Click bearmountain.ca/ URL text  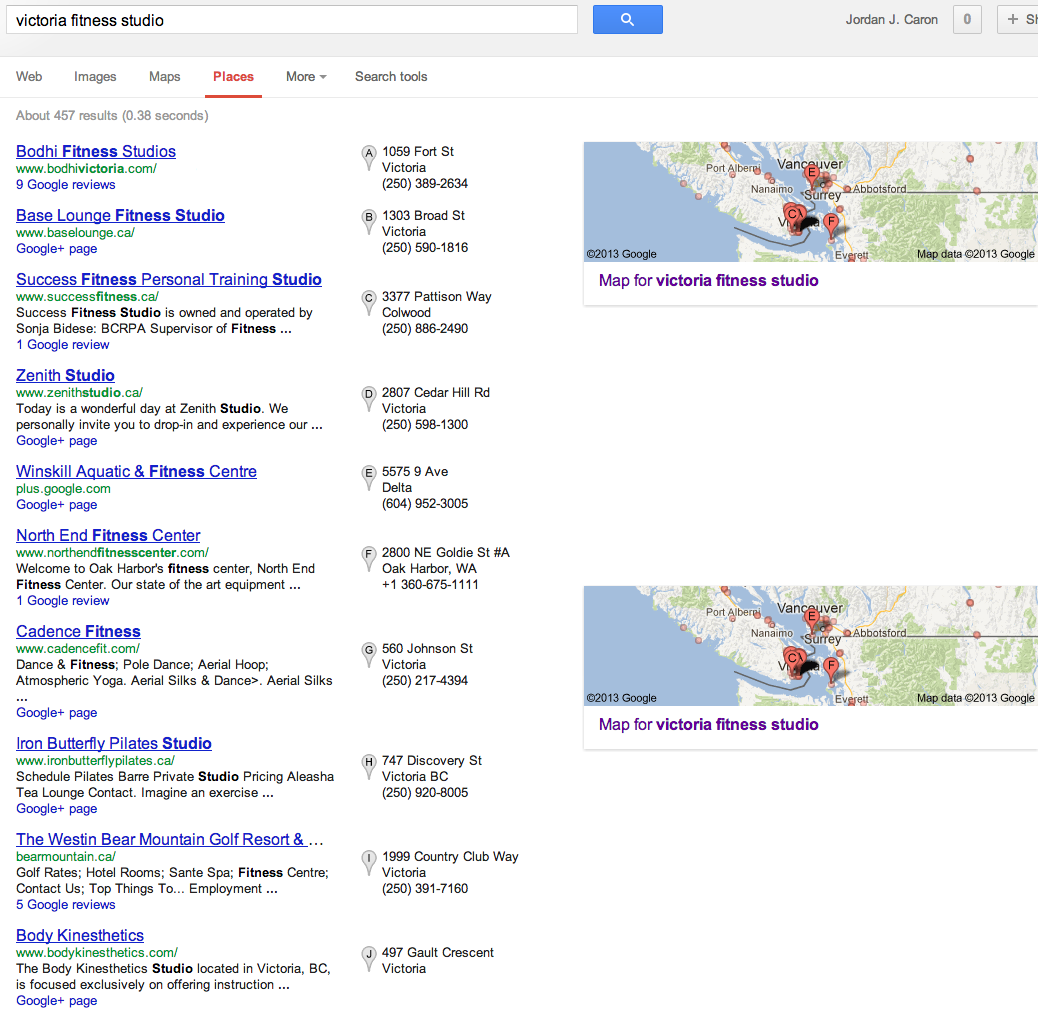[66, 857]
